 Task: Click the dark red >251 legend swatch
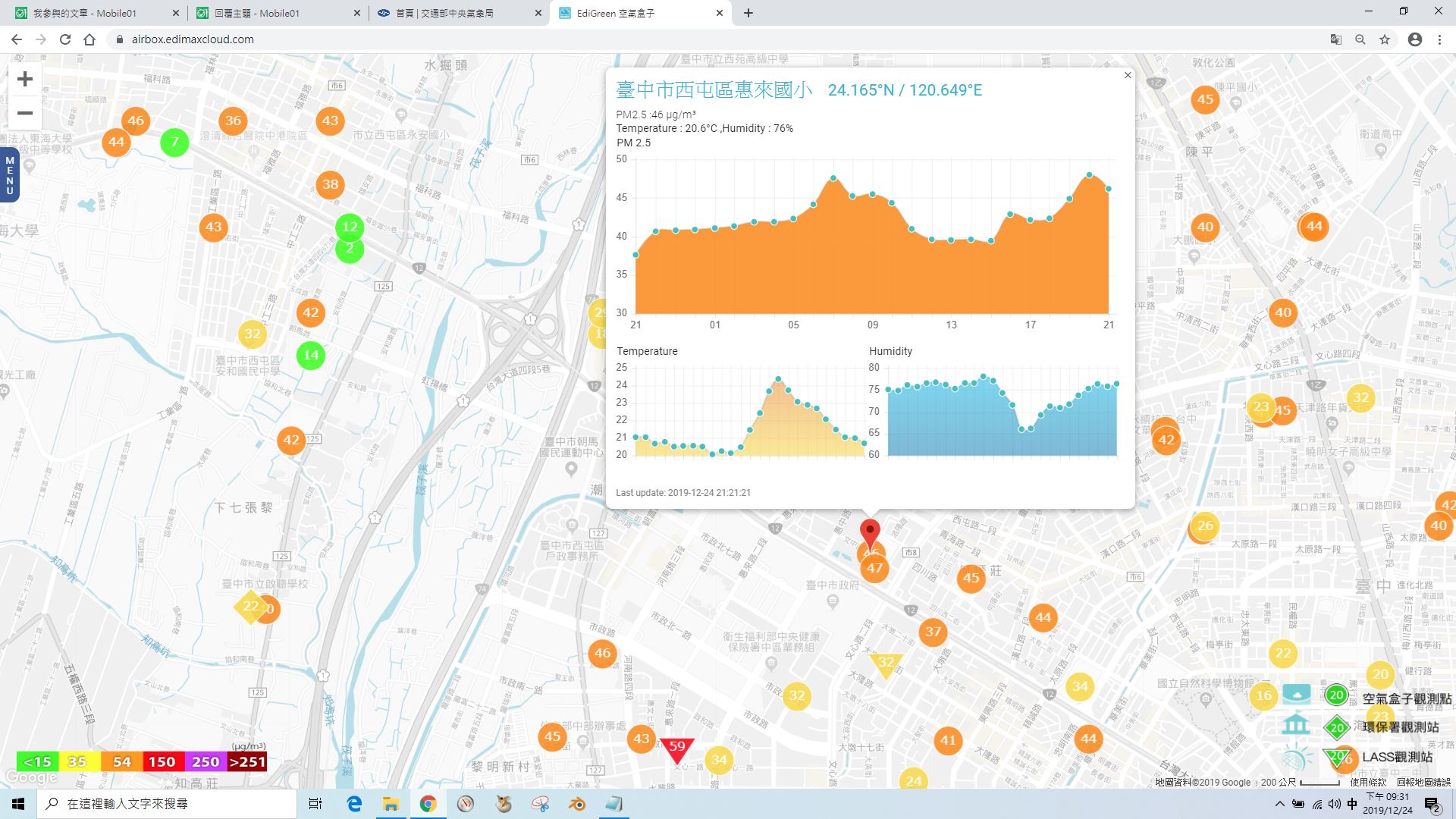(247, 761)
